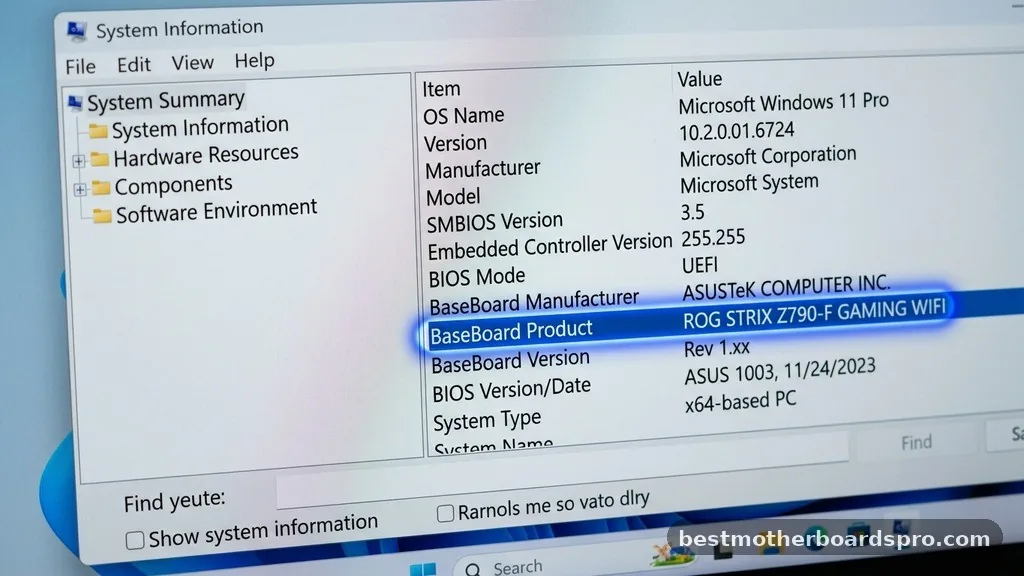
Task: Select the Model row label
Action: (x=453, y=197)
